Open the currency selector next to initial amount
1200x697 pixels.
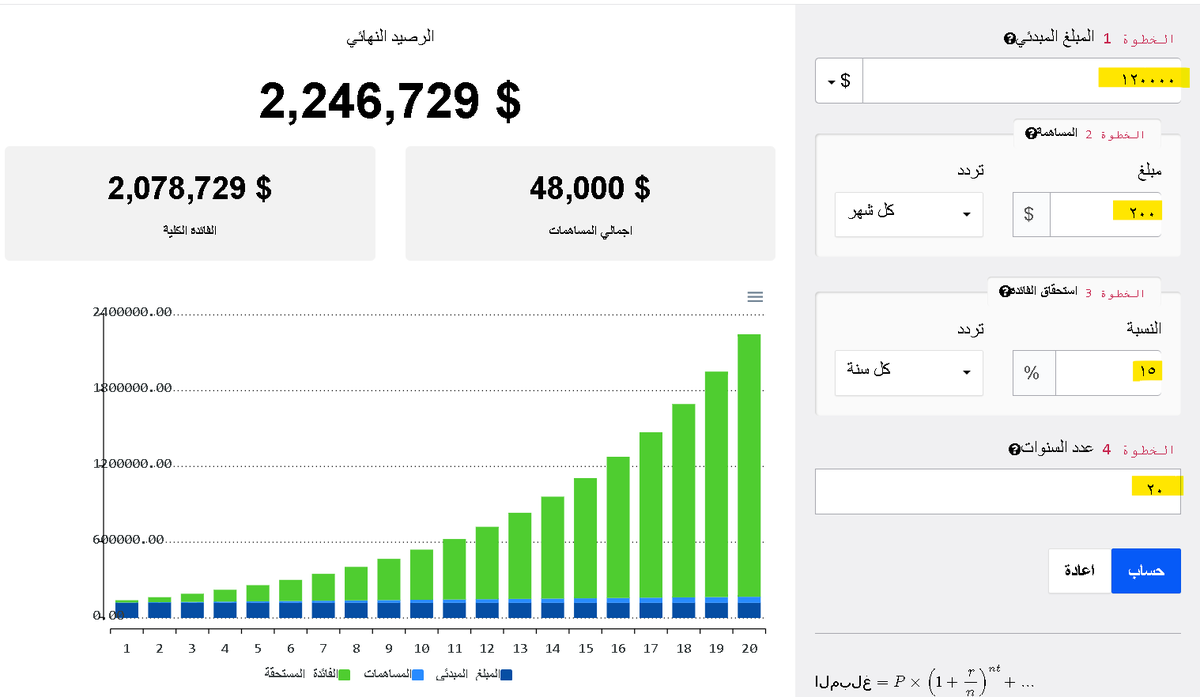833,80
